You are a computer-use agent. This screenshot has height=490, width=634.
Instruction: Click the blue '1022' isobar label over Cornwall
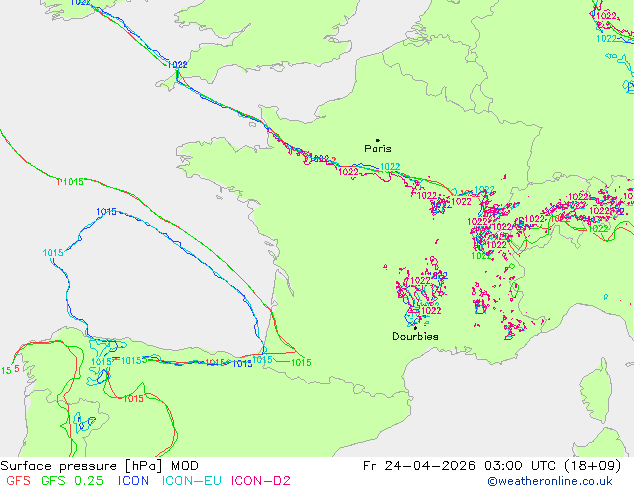[x=177, y=65]
